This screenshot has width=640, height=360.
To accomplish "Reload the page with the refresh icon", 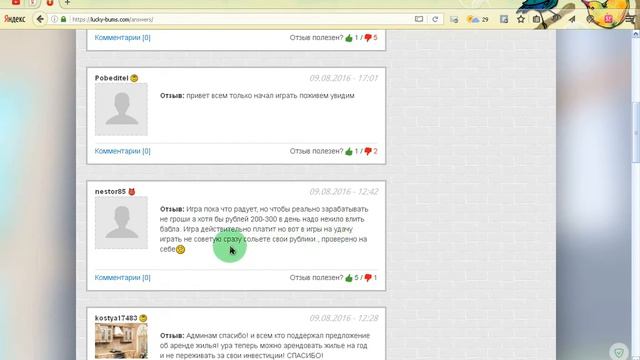I will [x=435, y=19].
